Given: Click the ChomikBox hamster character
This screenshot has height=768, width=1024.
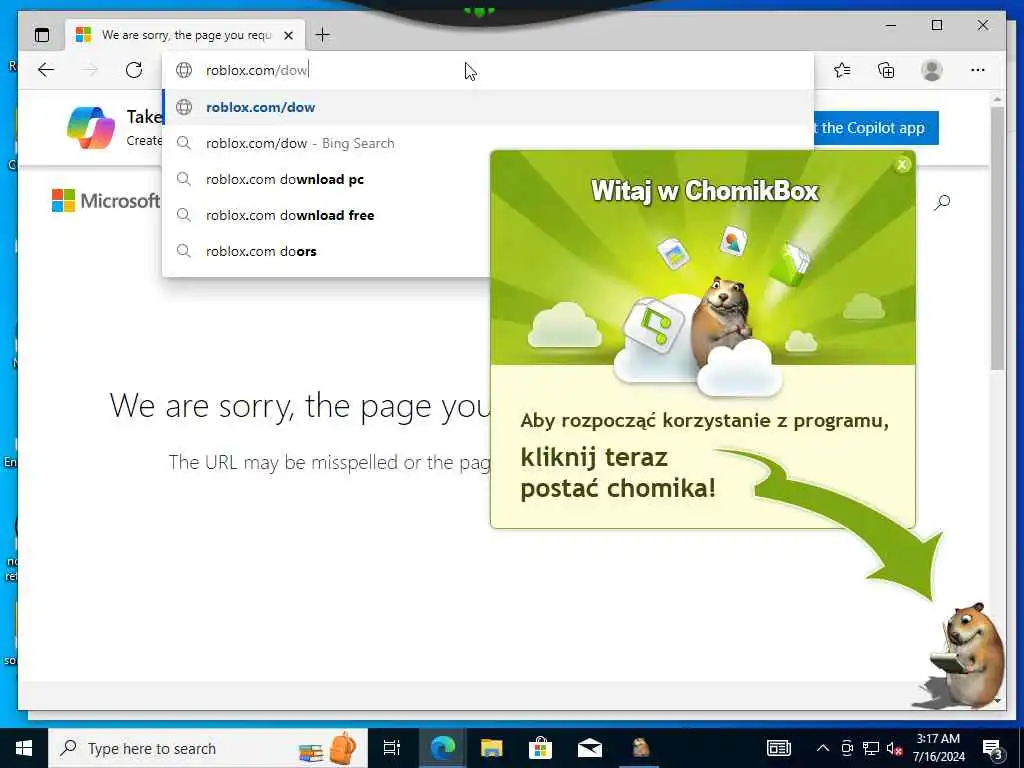Looking at the screenshot, I should tap(968, 654).
